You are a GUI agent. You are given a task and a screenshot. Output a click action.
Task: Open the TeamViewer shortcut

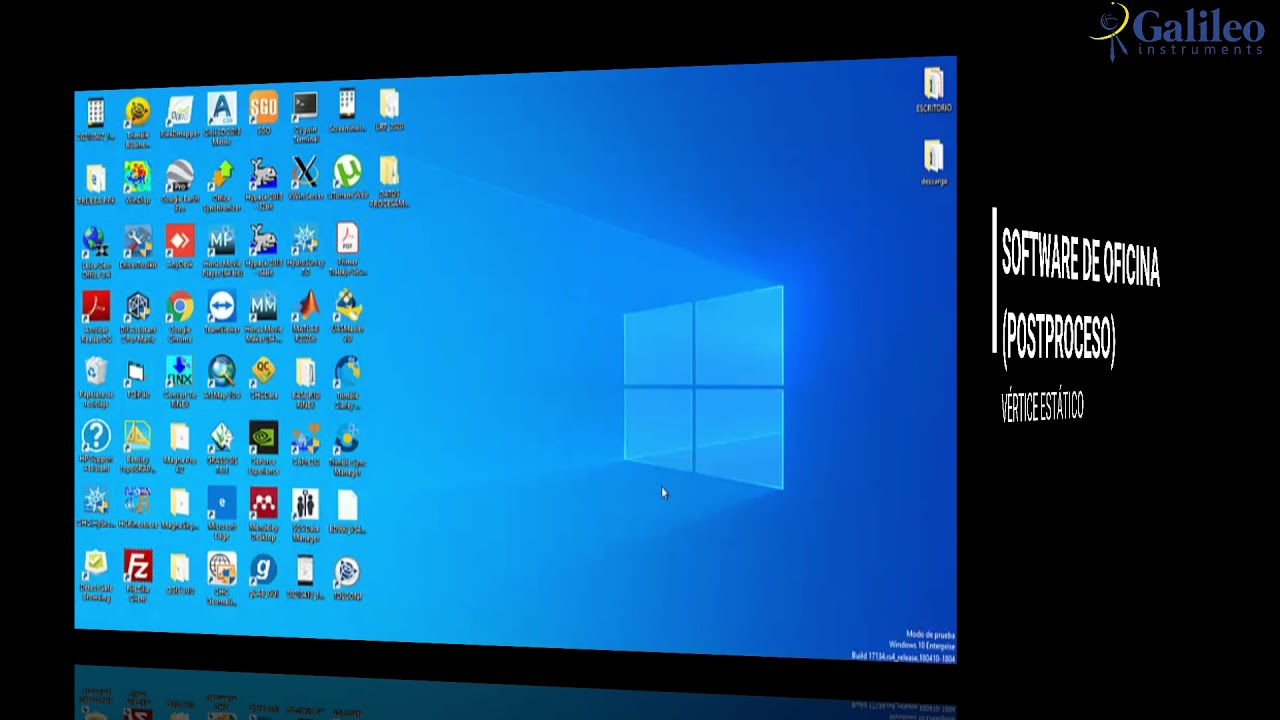click(221, 312)
